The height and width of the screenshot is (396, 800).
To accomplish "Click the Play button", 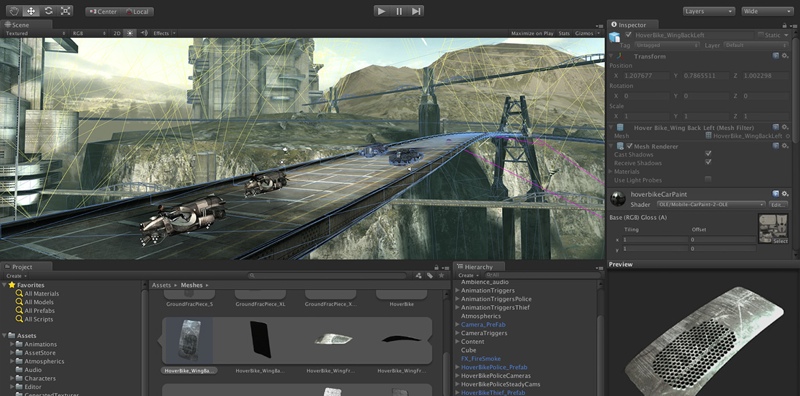I will pos(382,11).
